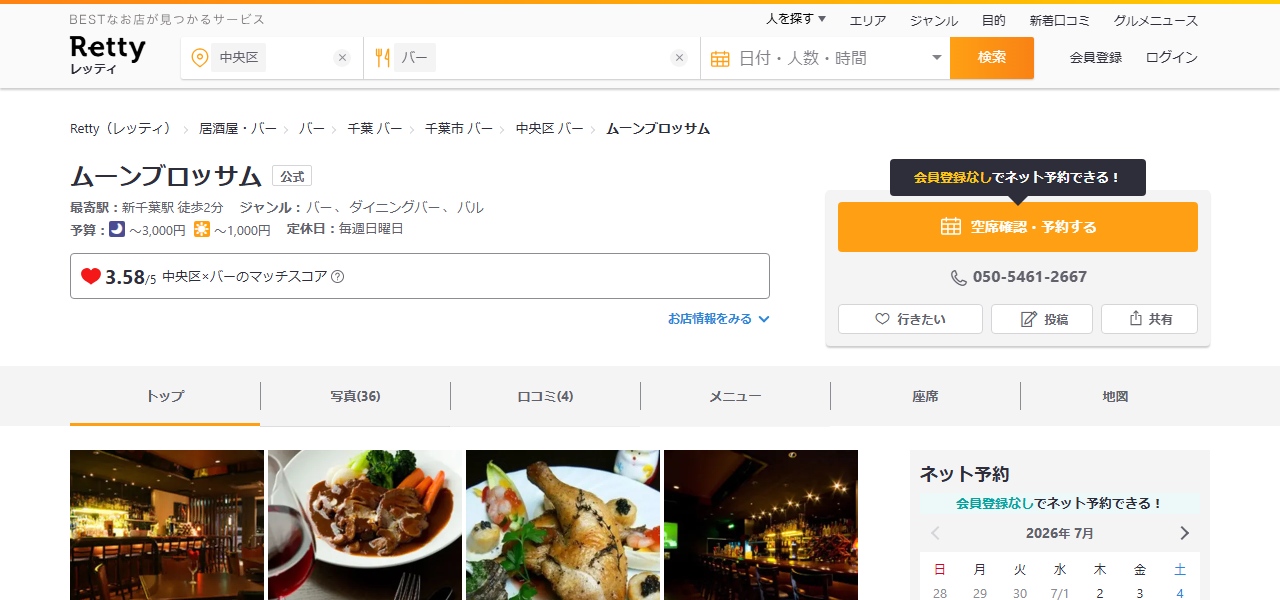
Task: Click the location pin icon in search
Action: tap(199, 58)
